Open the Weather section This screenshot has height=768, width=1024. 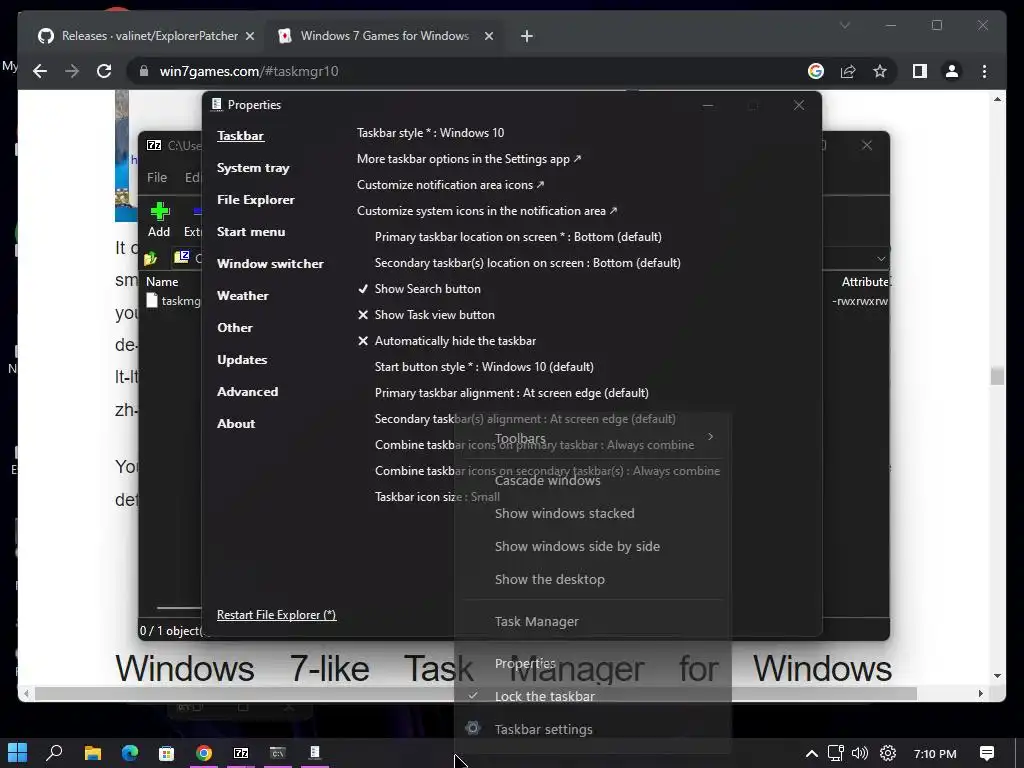pyautogui.click(x=242, y=296)
